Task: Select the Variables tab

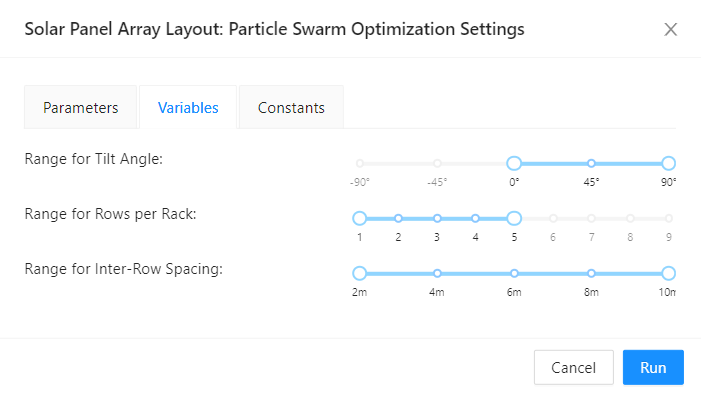Action: point(188,107)
